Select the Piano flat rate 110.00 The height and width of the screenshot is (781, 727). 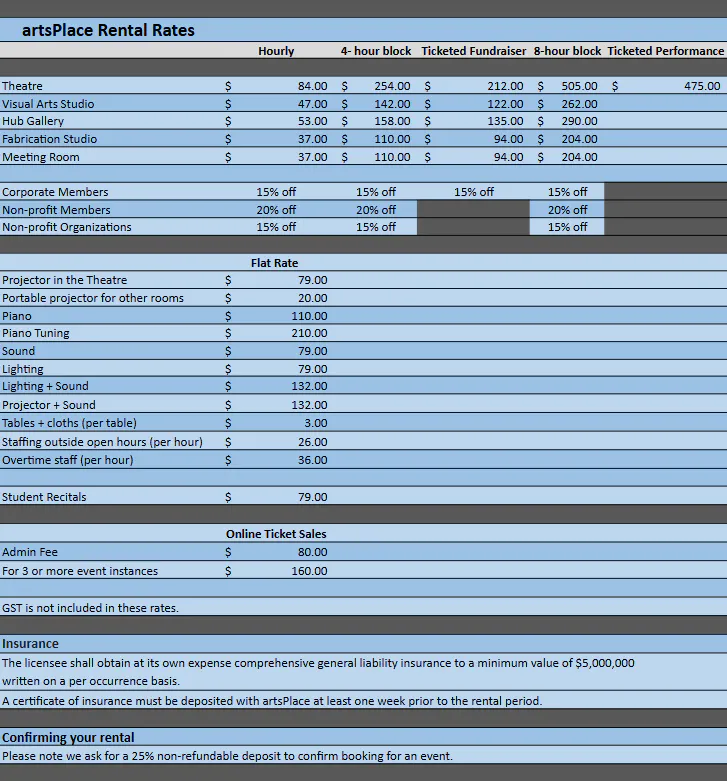309,316
